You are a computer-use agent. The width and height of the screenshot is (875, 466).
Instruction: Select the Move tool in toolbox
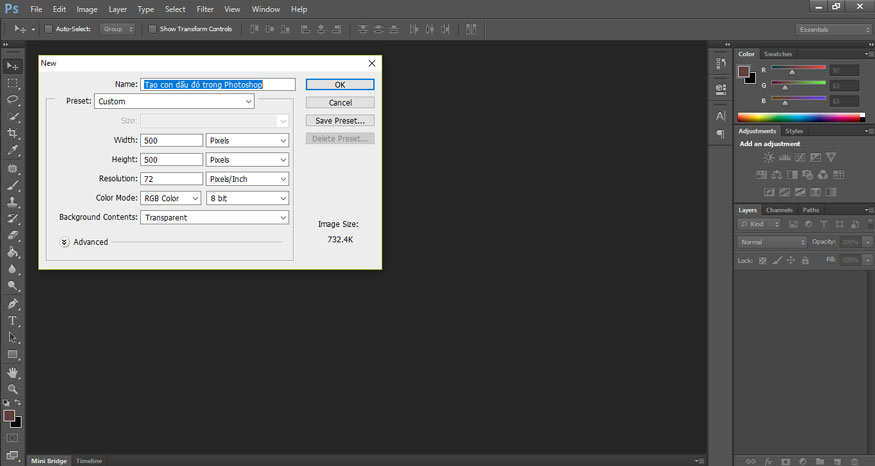tap(12, 66)
